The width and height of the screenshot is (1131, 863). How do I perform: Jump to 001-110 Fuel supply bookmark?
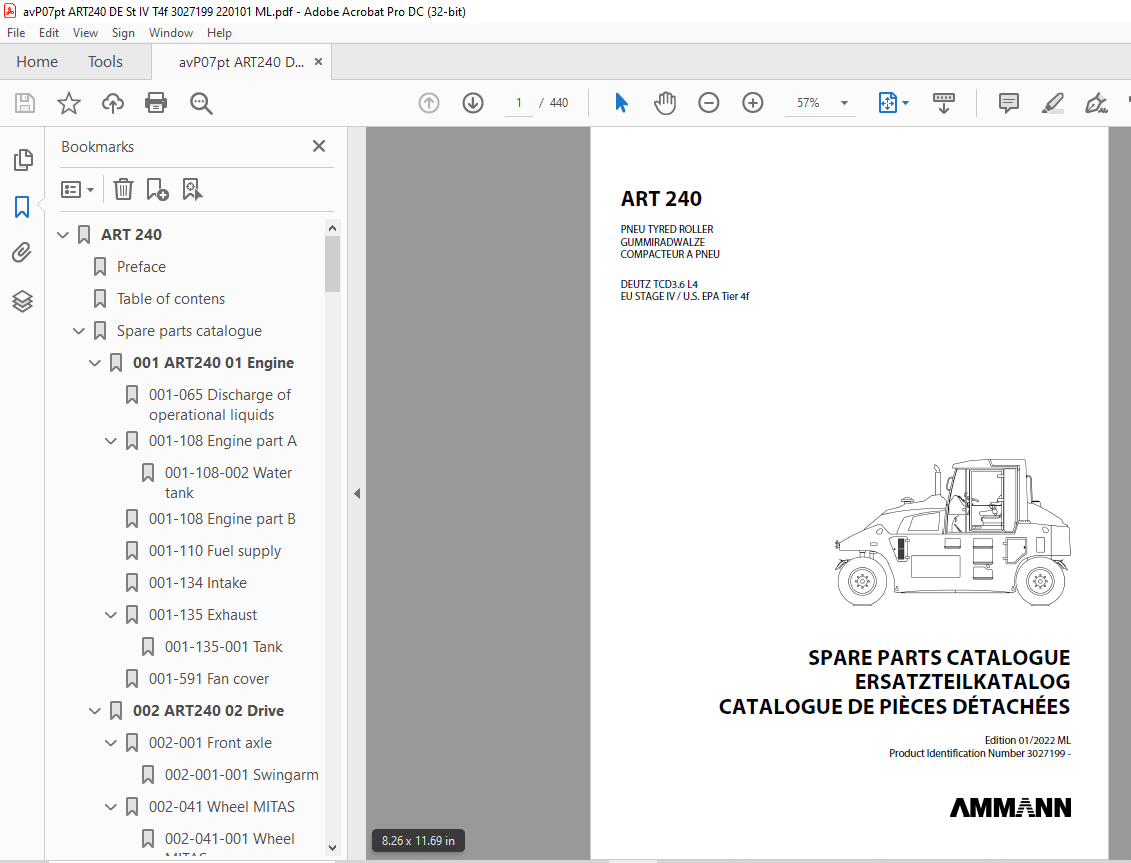[215, 551]
